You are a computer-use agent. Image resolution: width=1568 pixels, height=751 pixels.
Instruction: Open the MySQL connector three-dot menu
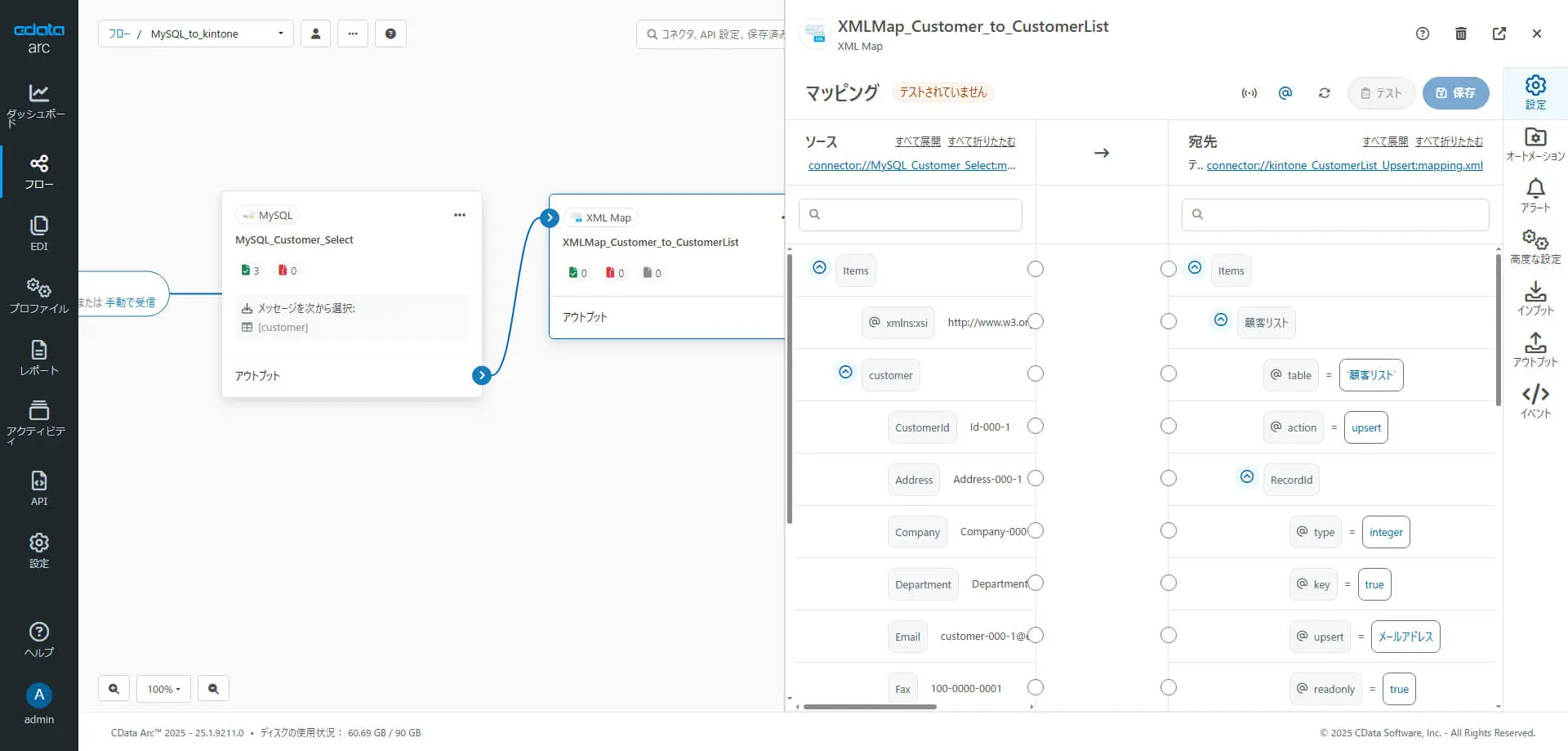coord(460,215)
